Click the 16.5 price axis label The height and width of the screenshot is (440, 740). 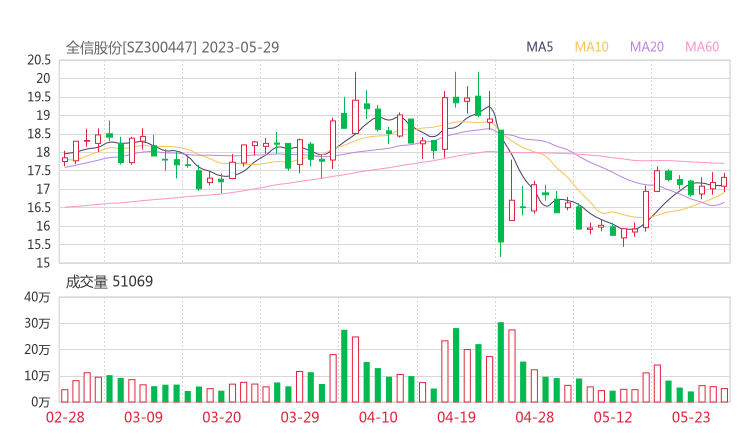coord(39,208)
